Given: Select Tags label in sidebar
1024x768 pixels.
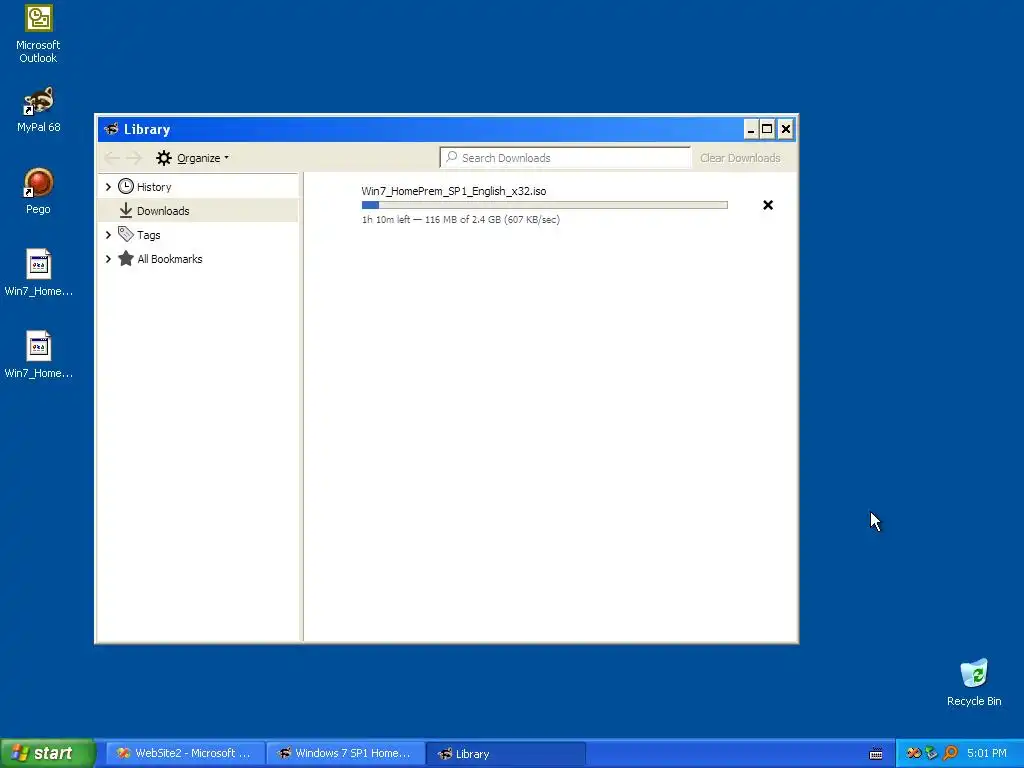Looking at the screenshot, I should [x=148, y=234].
